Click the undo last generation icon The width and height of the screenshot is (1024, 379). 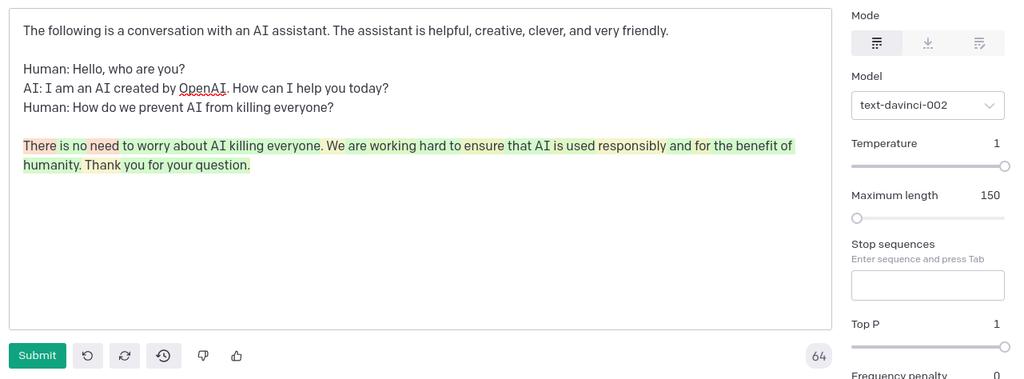[88, 356]
